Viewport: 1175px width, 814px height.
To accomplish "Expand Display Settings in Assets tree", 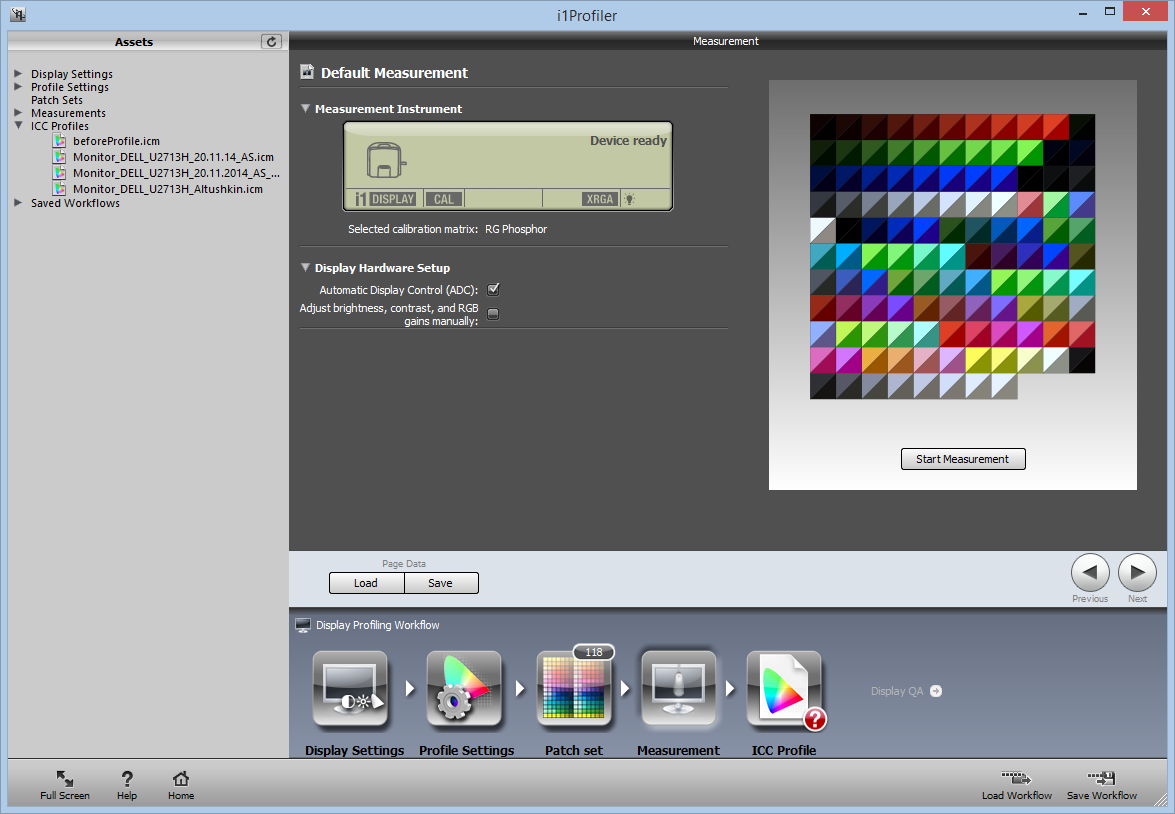I will tap(18, 73).
